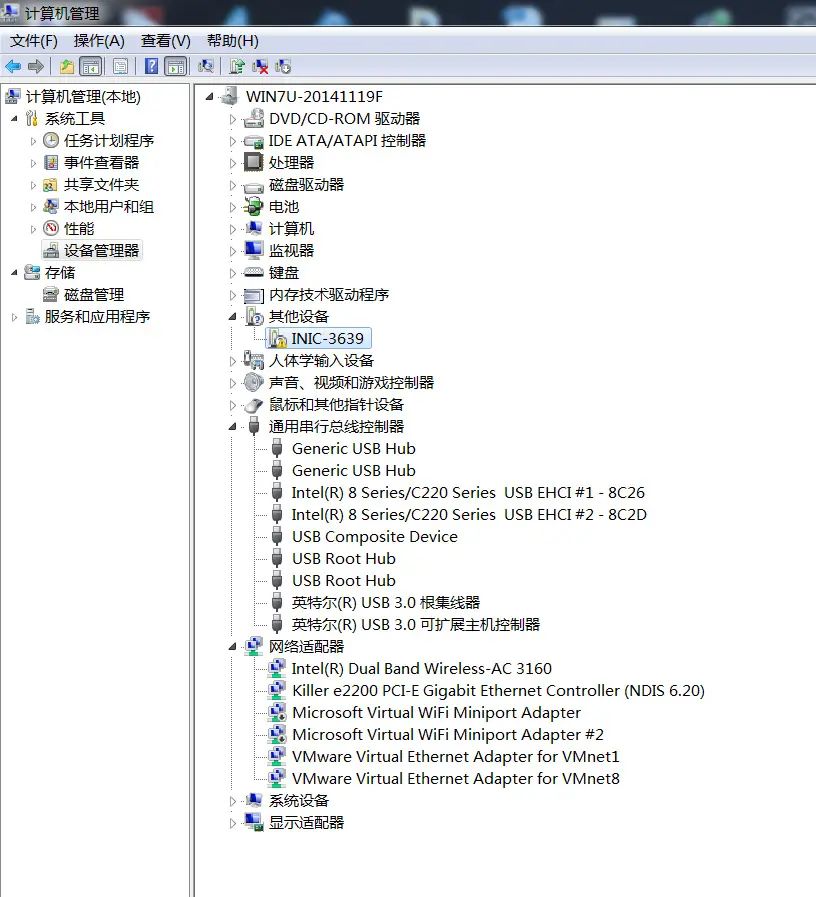Expand the 网络适配器 node

231,646
